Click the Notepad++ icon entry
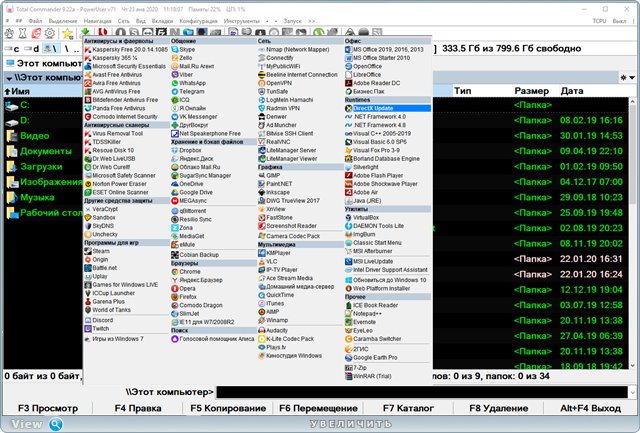 [x=349, y=314]
